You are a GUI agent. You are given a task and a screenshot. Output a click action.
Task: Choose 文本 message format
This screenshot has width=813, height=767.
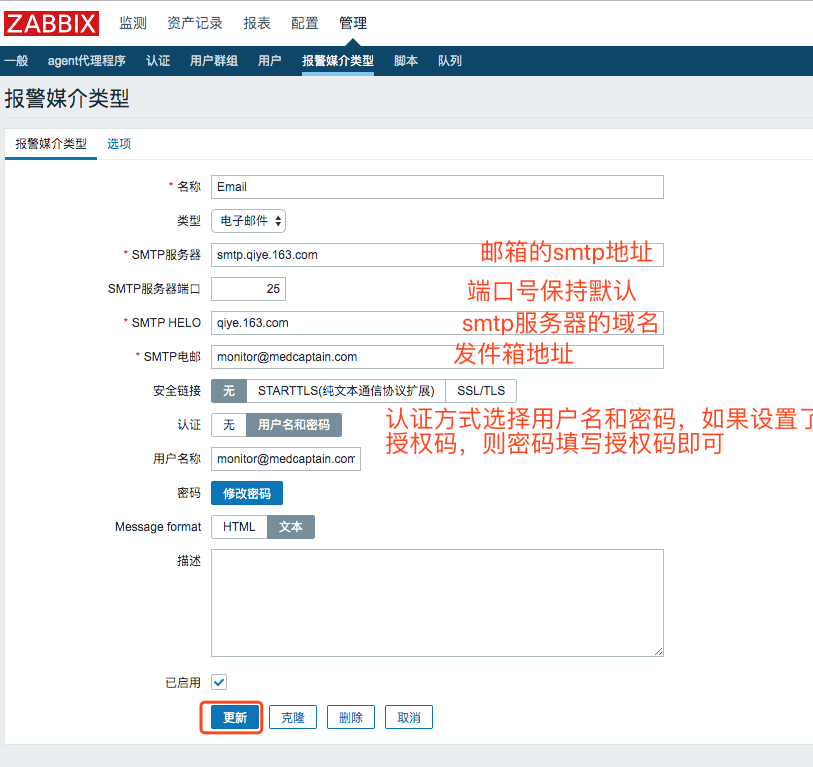tap(291, 527)
